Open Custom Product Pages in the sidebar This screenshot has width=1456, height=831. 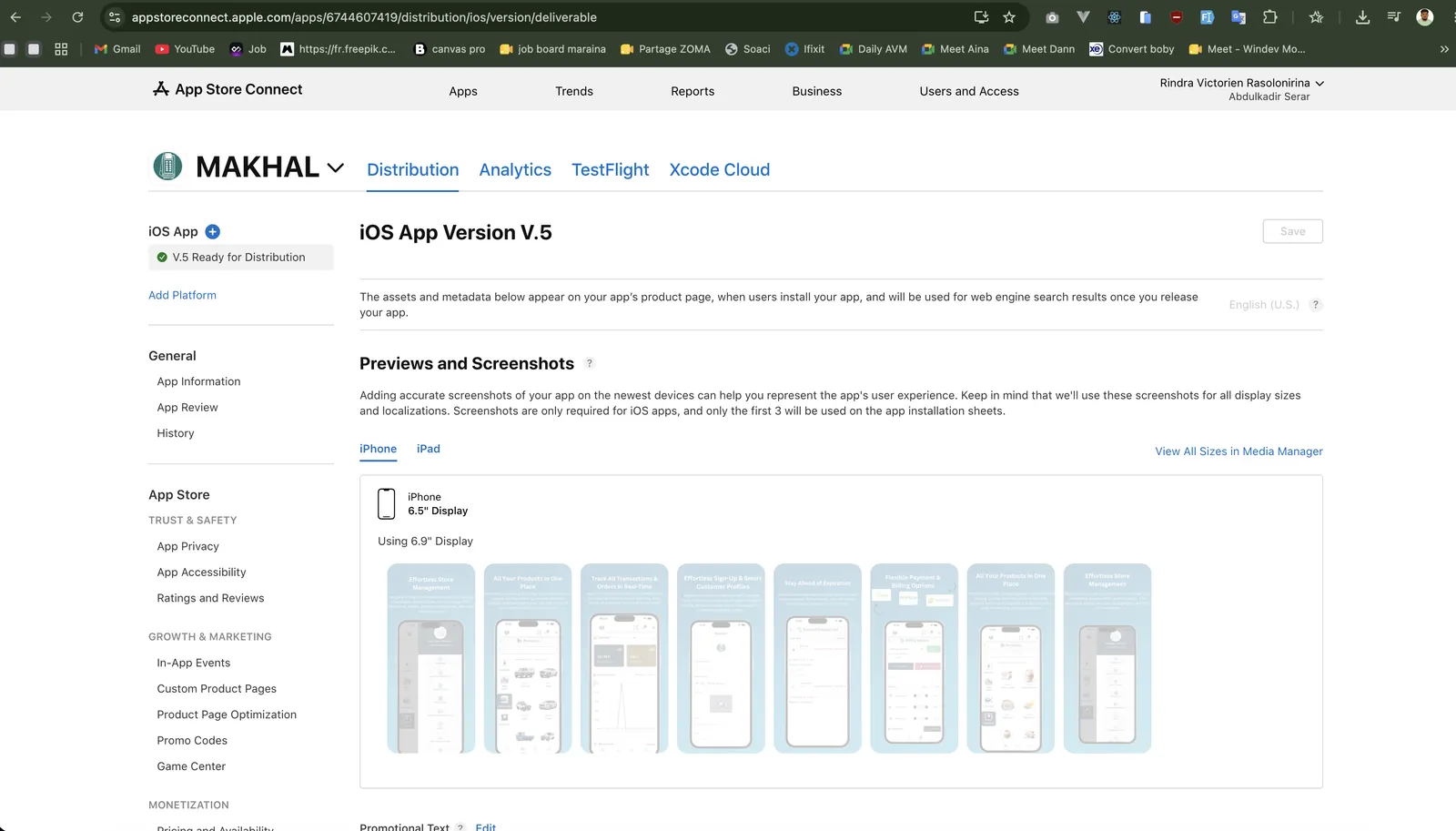tap(217, 689)
